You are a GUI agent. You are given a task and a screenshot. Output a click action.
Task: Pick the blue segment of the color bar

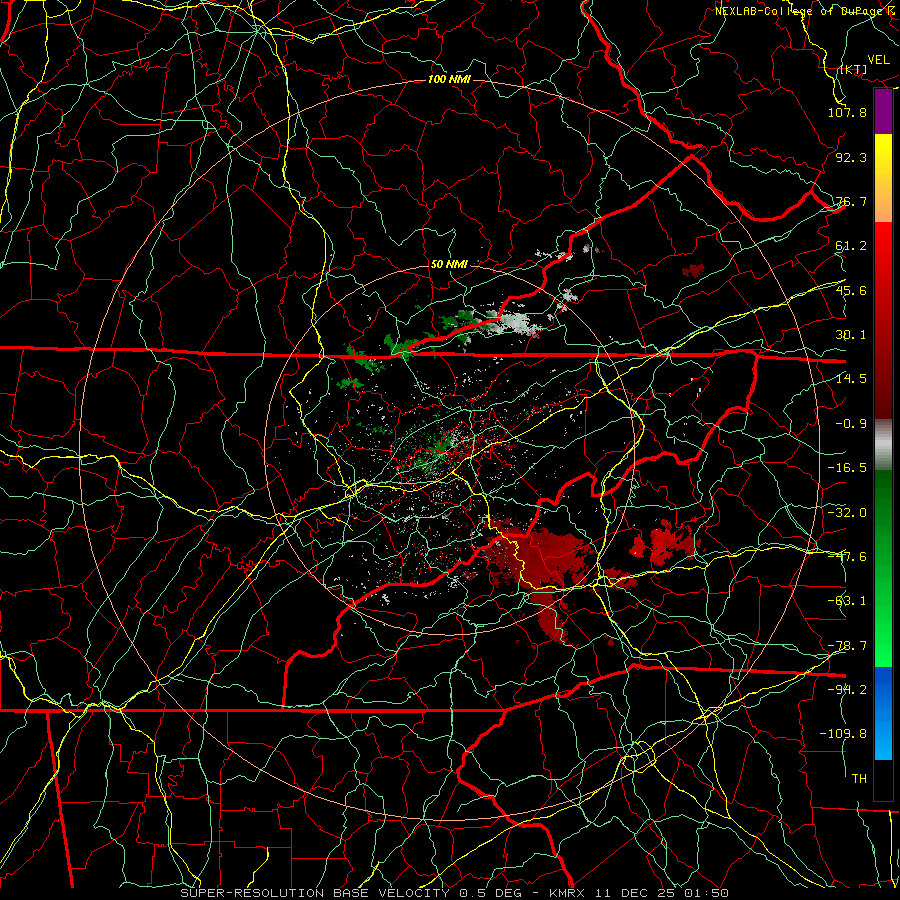point(883,713)
